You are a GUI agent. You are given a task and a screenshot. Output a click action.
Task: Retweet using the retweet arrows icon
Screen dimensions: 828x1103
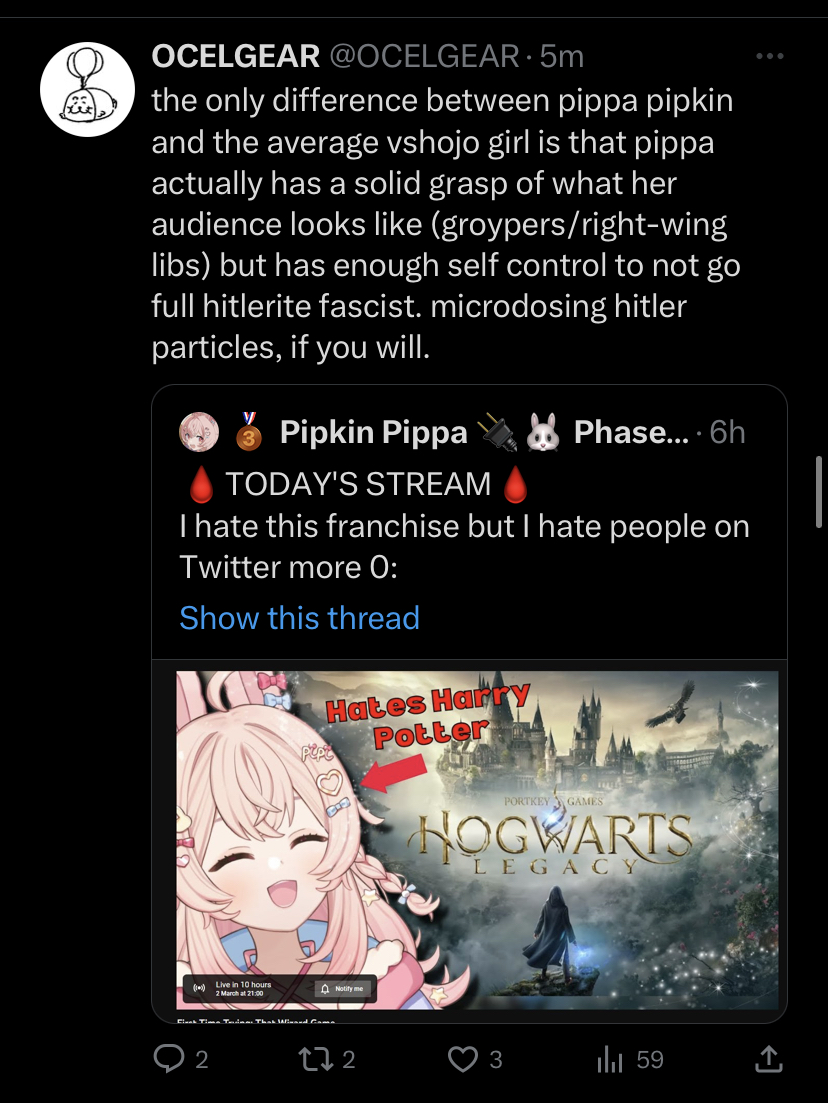coord(316,1059)
